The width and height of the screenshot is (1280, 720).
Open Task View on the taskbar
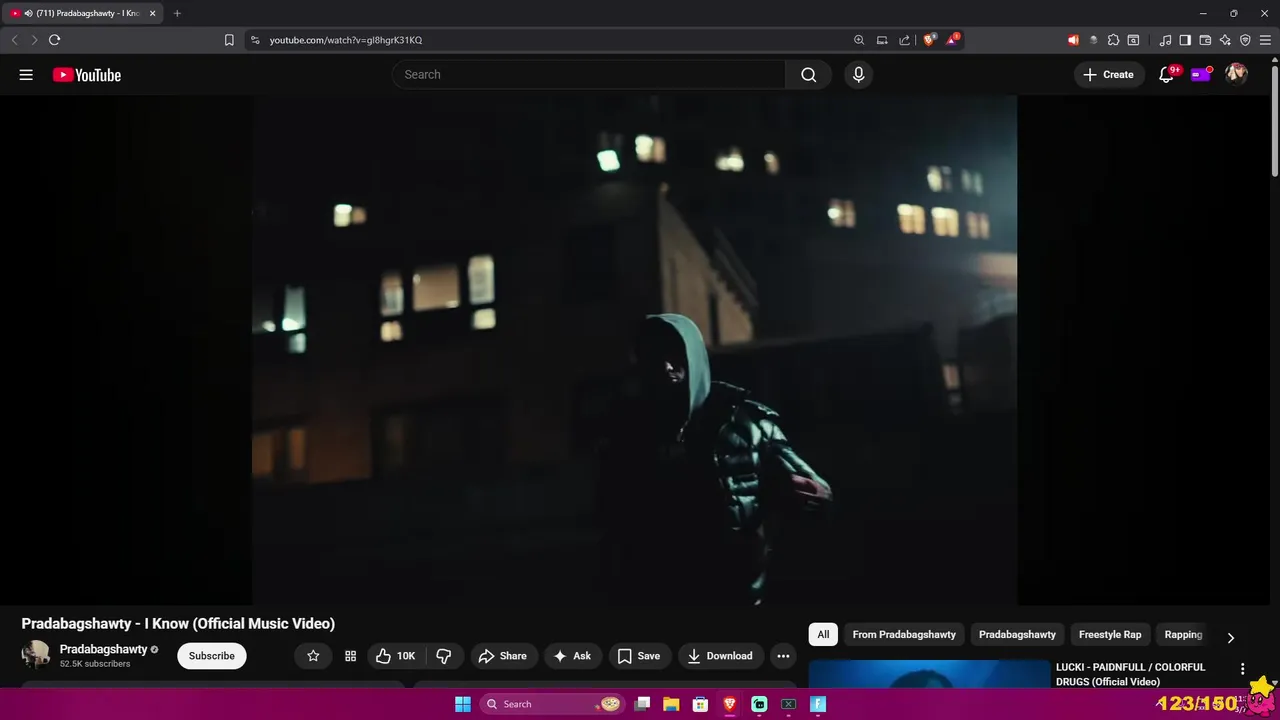[x=643, y=704]
